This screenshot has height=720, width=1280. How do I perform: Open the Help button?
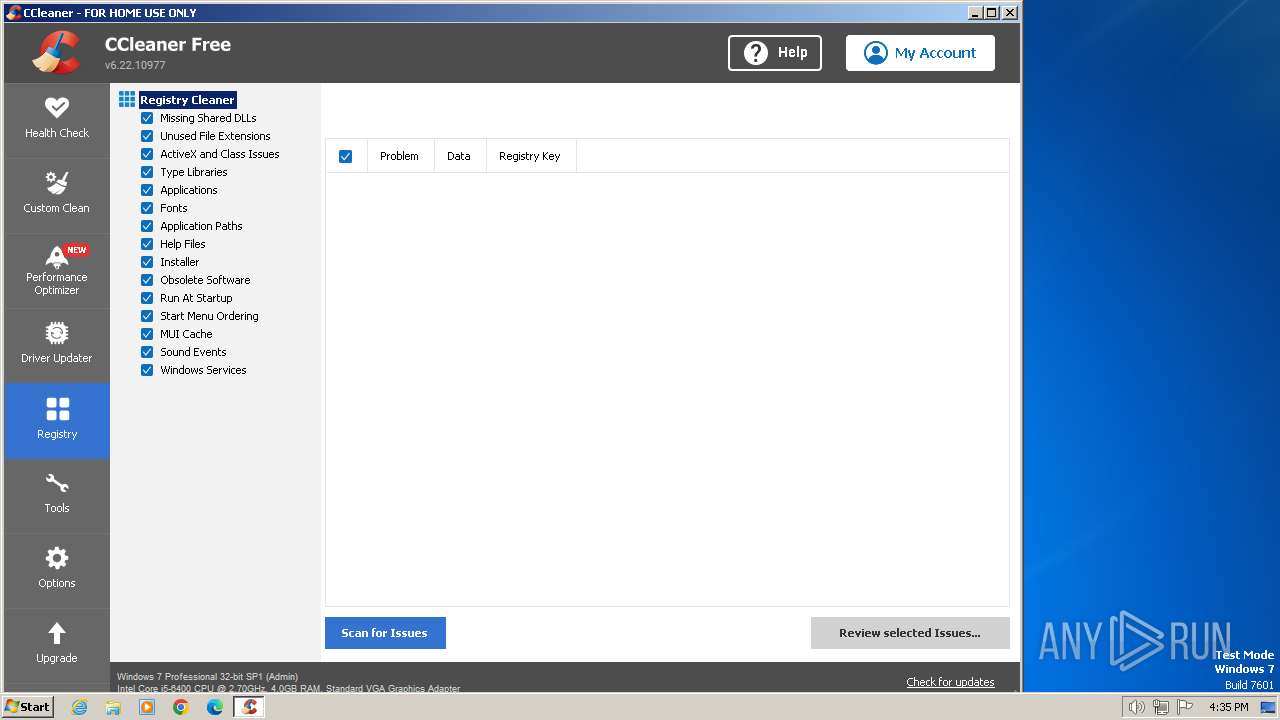click(775, 53)
